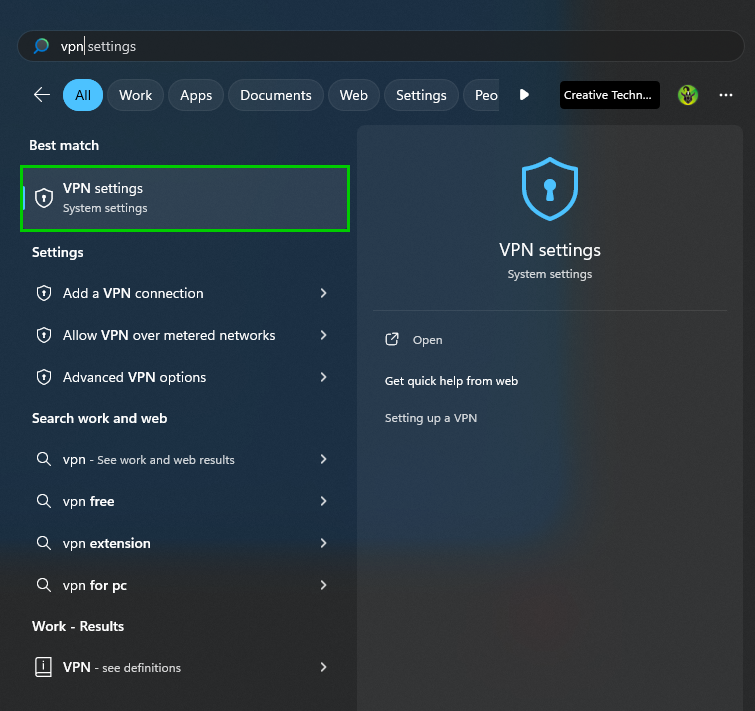The image size is (755, 711).
Task: Switch to the Apps filter tab
Action: [196, 95]
